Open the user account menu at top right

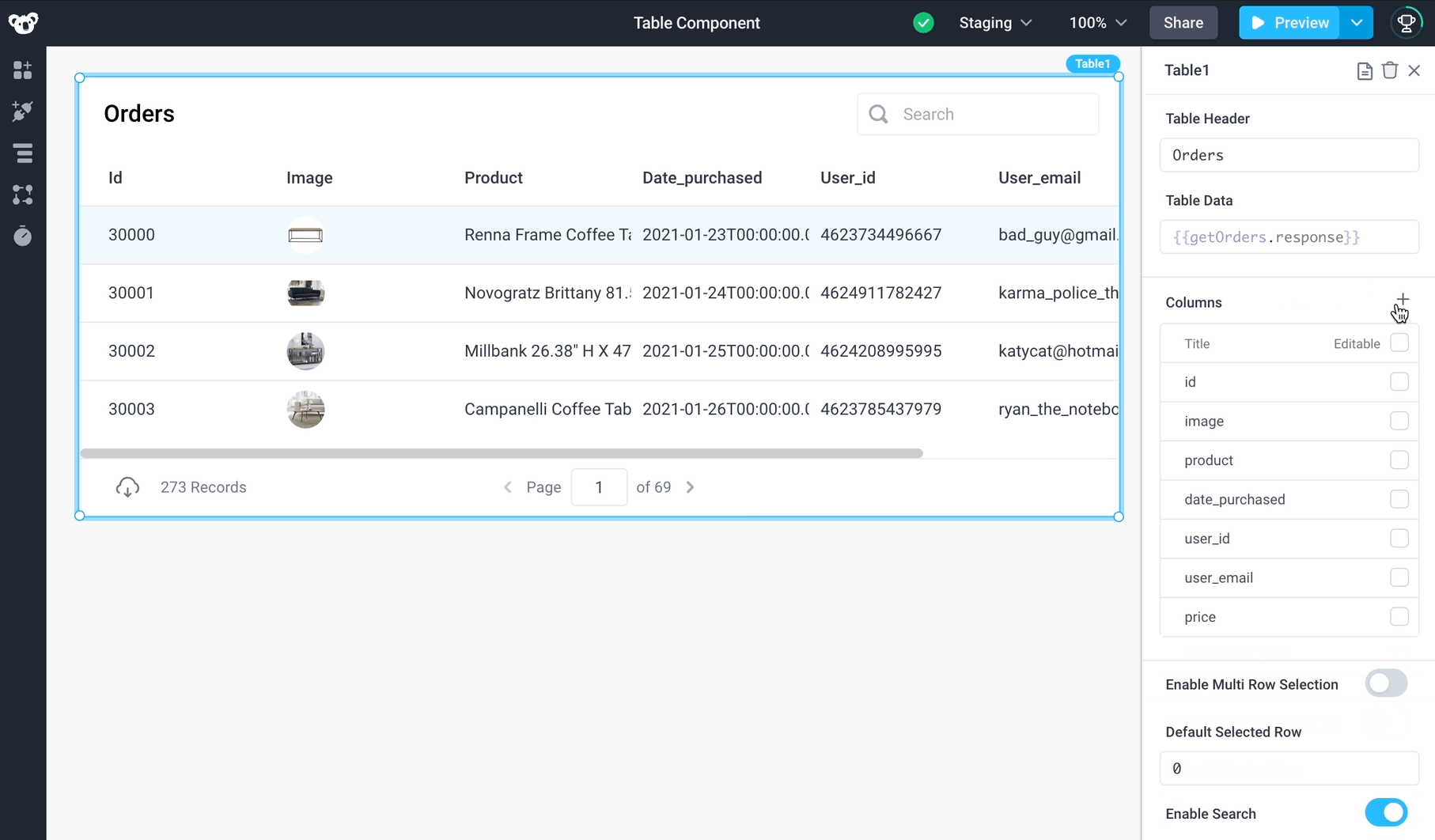click(1407, 22)
